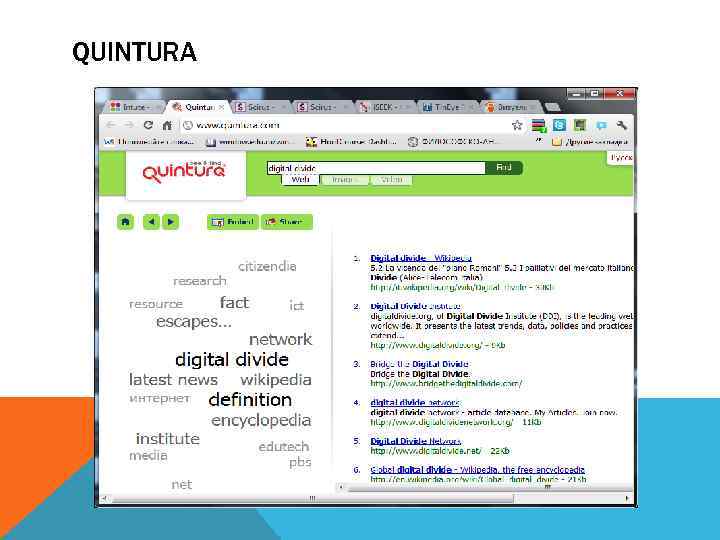Switch to the Quintura browser tab
Image resolution: width=720 pixels, height=540 pixels.
[x=196, y=107]
